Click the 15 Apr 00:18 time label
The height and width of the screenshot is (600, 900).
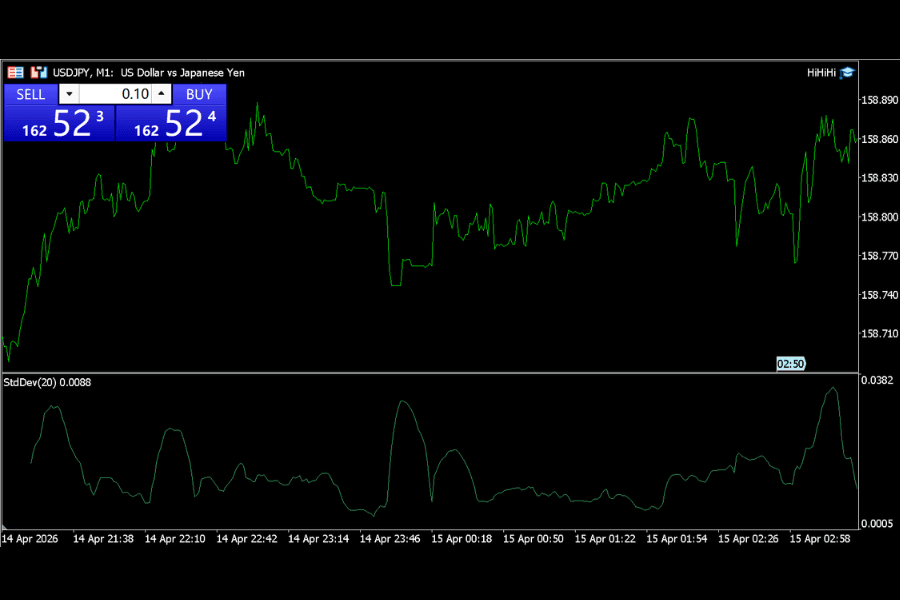tap(462, 539)
